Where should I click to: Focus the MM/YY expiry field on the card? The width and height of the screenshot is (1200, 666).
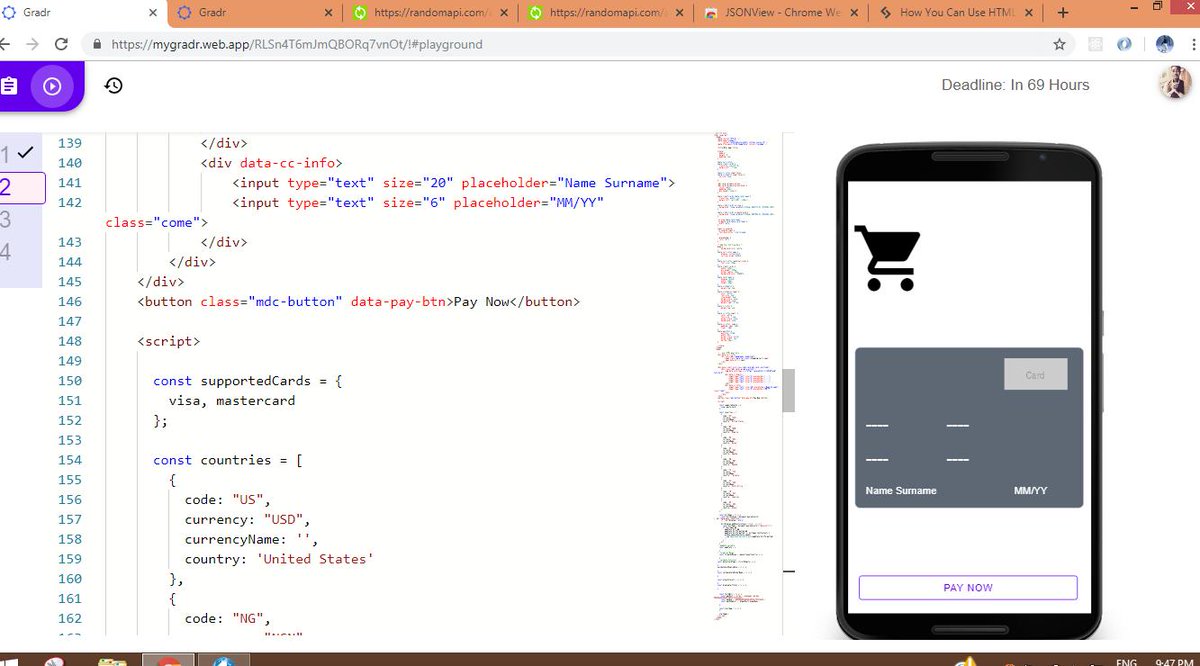(x=1030, y=491)
